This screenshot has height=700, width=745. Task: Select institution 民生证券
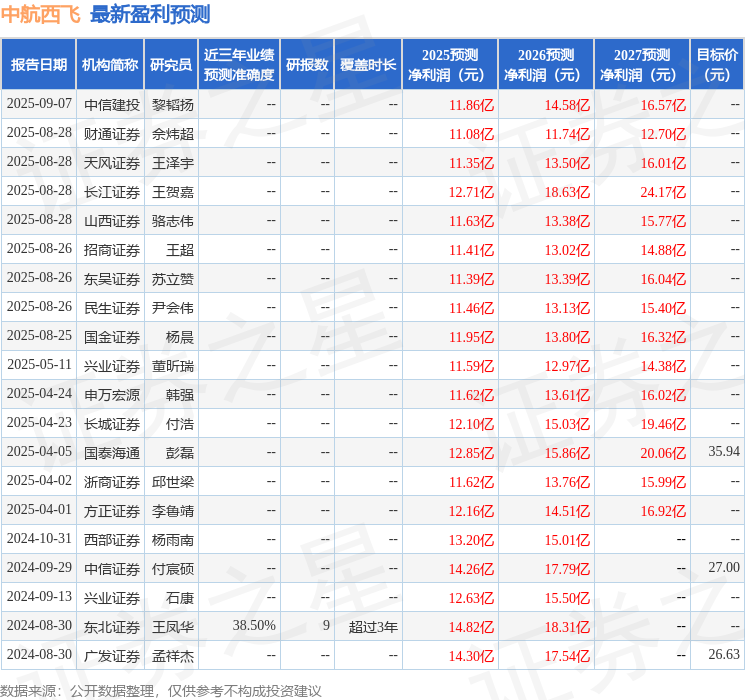112,308
